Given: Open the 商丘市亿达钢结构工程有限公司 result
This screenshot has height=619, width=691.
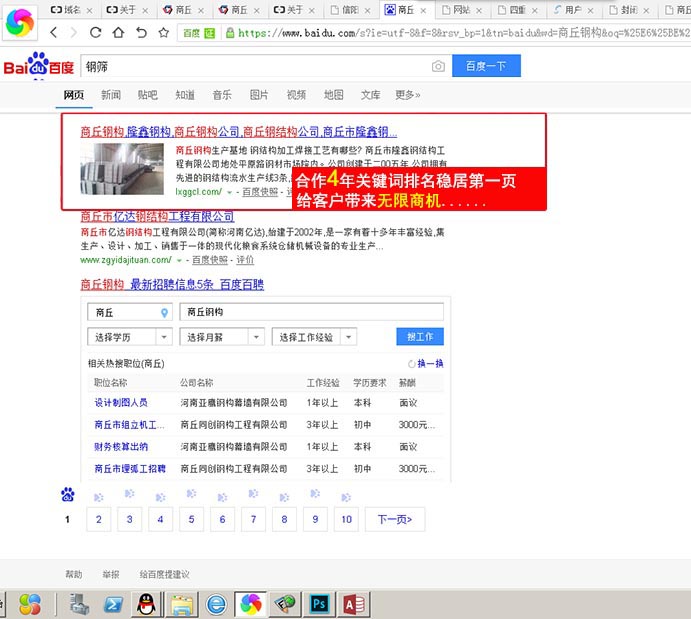Looking at the screenshot, I should 157,217.
